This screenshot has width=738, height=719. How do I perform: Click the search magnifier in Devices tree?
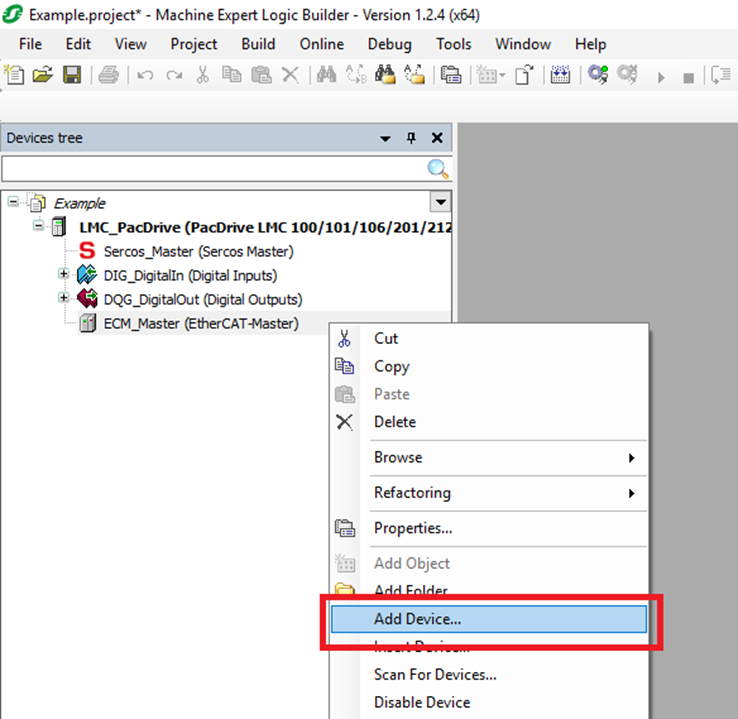click(x=438, y=169)
